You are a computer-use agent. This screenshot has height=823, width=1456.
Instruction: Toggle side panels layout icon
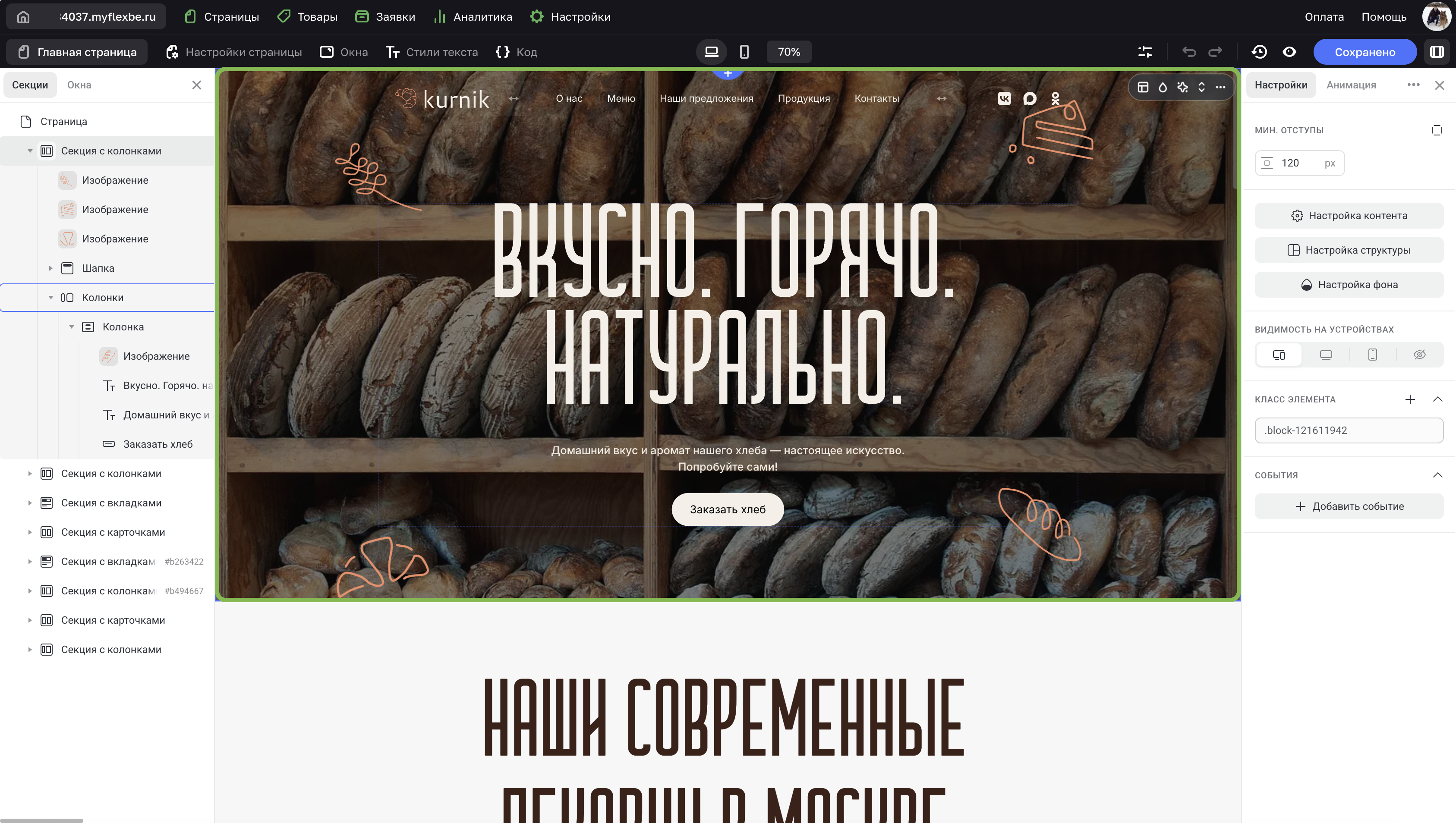tap(1437, 52)
